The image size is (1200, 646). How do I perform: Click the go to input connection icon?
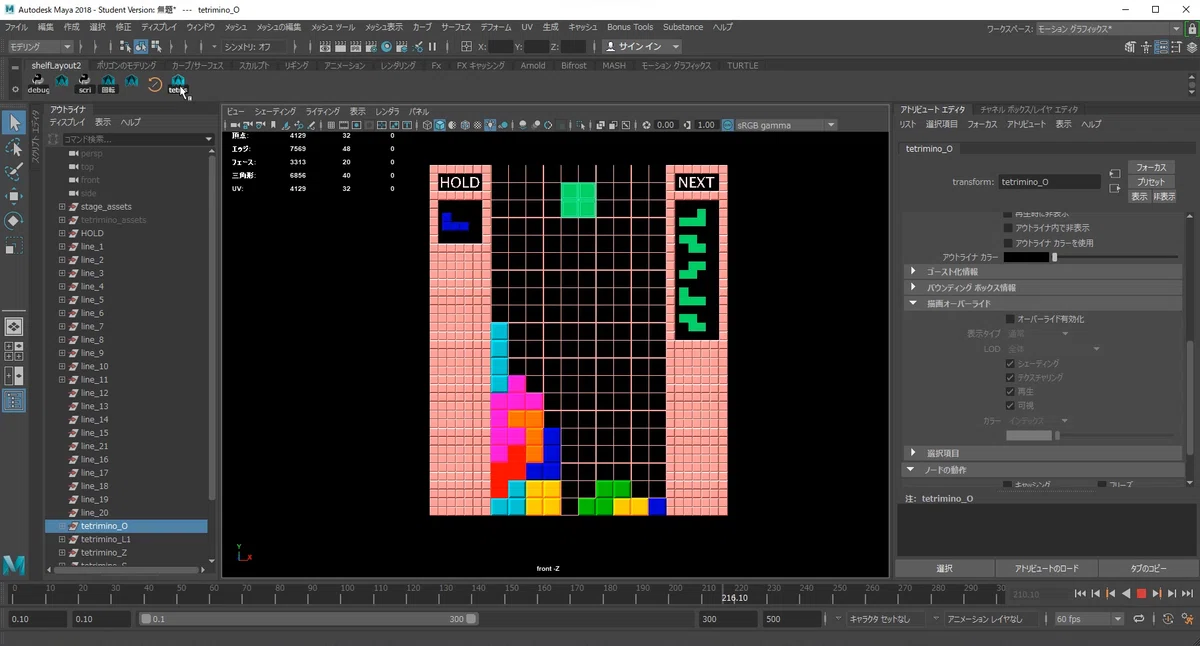[1115, 174]
